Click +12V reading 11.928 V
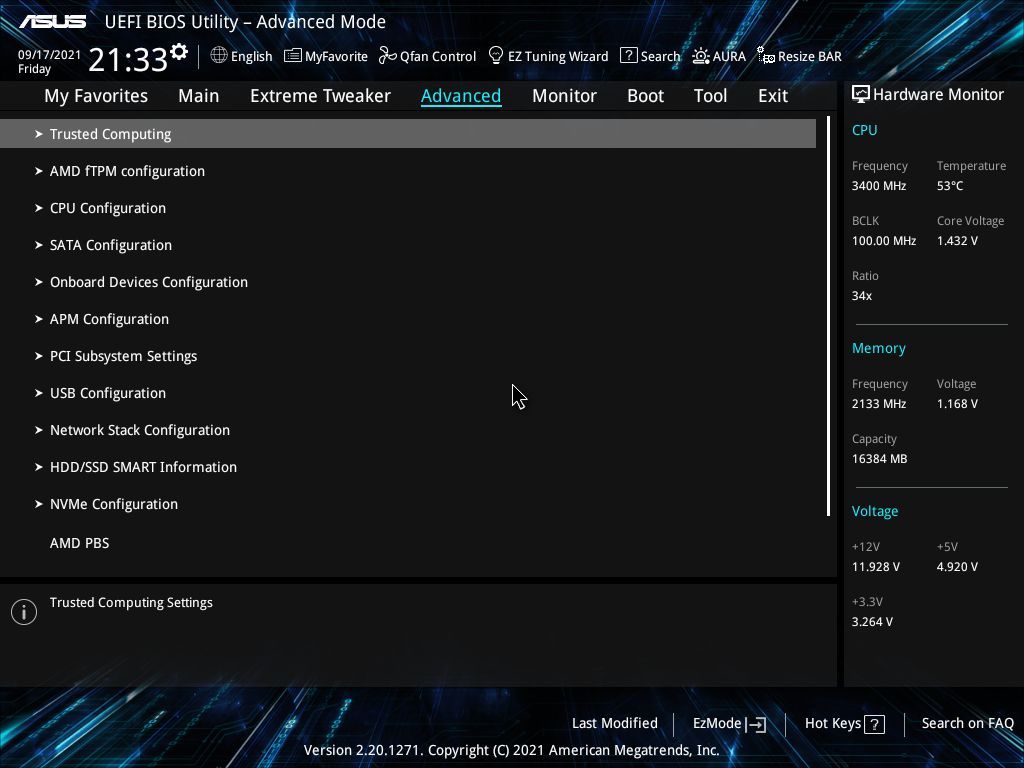1024x768 pixels. pos(875,567)
